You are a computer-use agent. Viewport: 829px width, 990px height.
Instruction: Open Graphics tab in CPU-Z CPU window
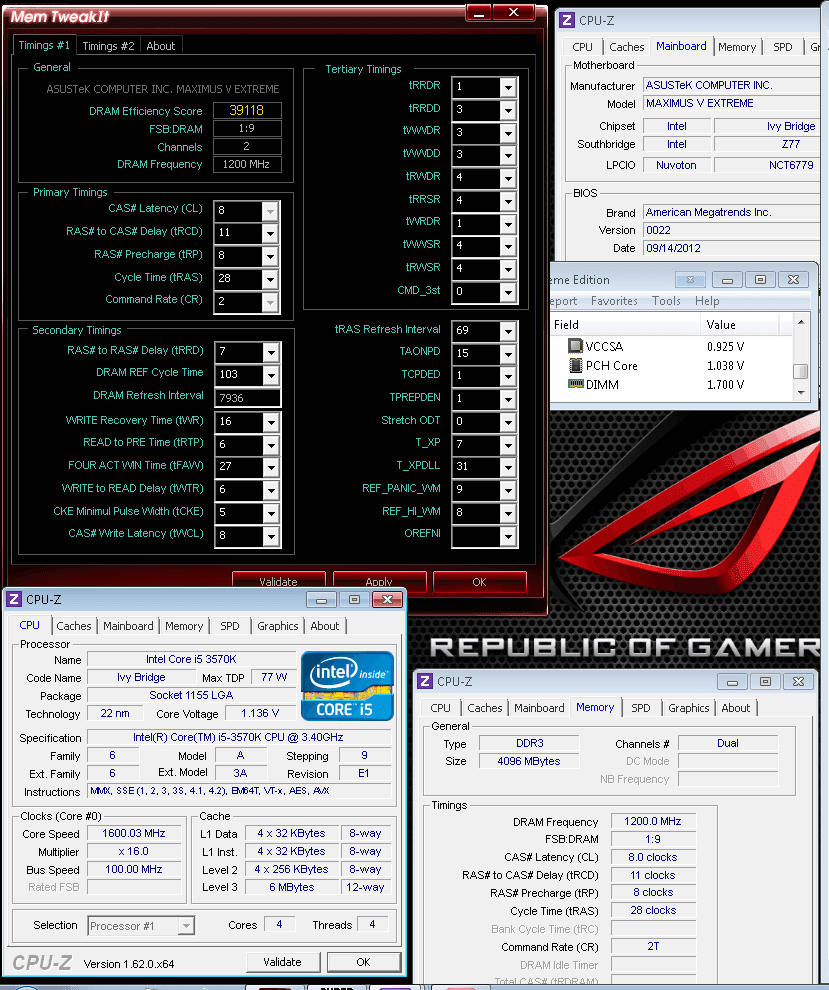point(277,626)
